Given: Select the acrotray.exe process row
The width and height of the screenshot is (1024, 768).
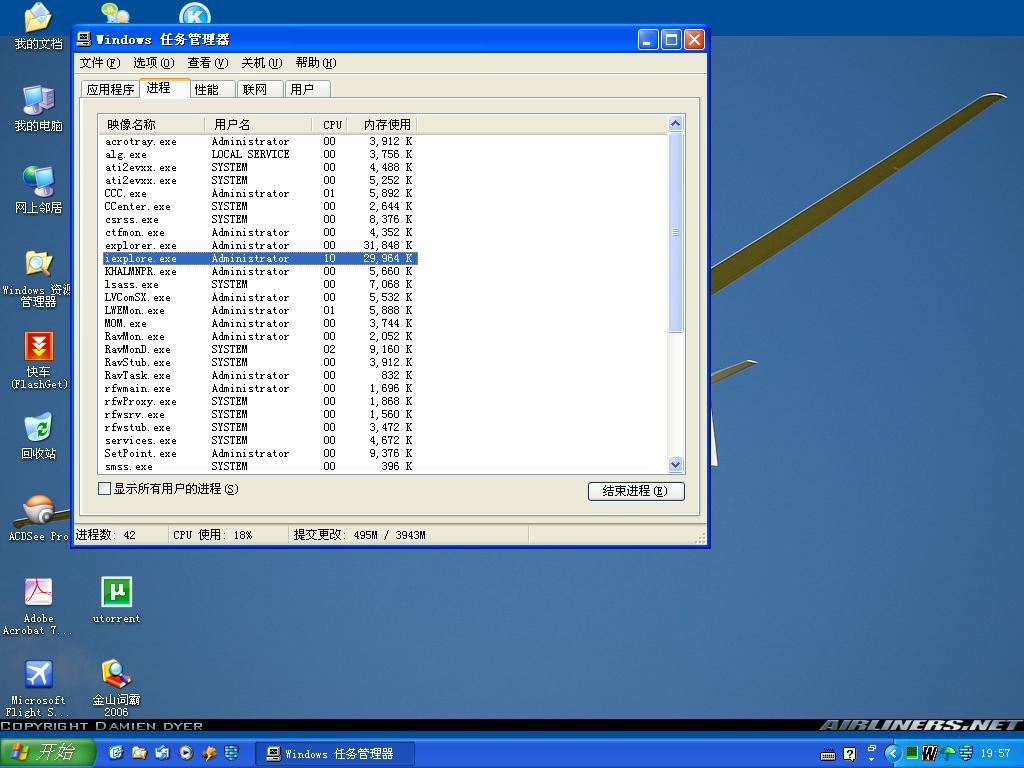Looking at the screenshot, I should pos(260,142).
